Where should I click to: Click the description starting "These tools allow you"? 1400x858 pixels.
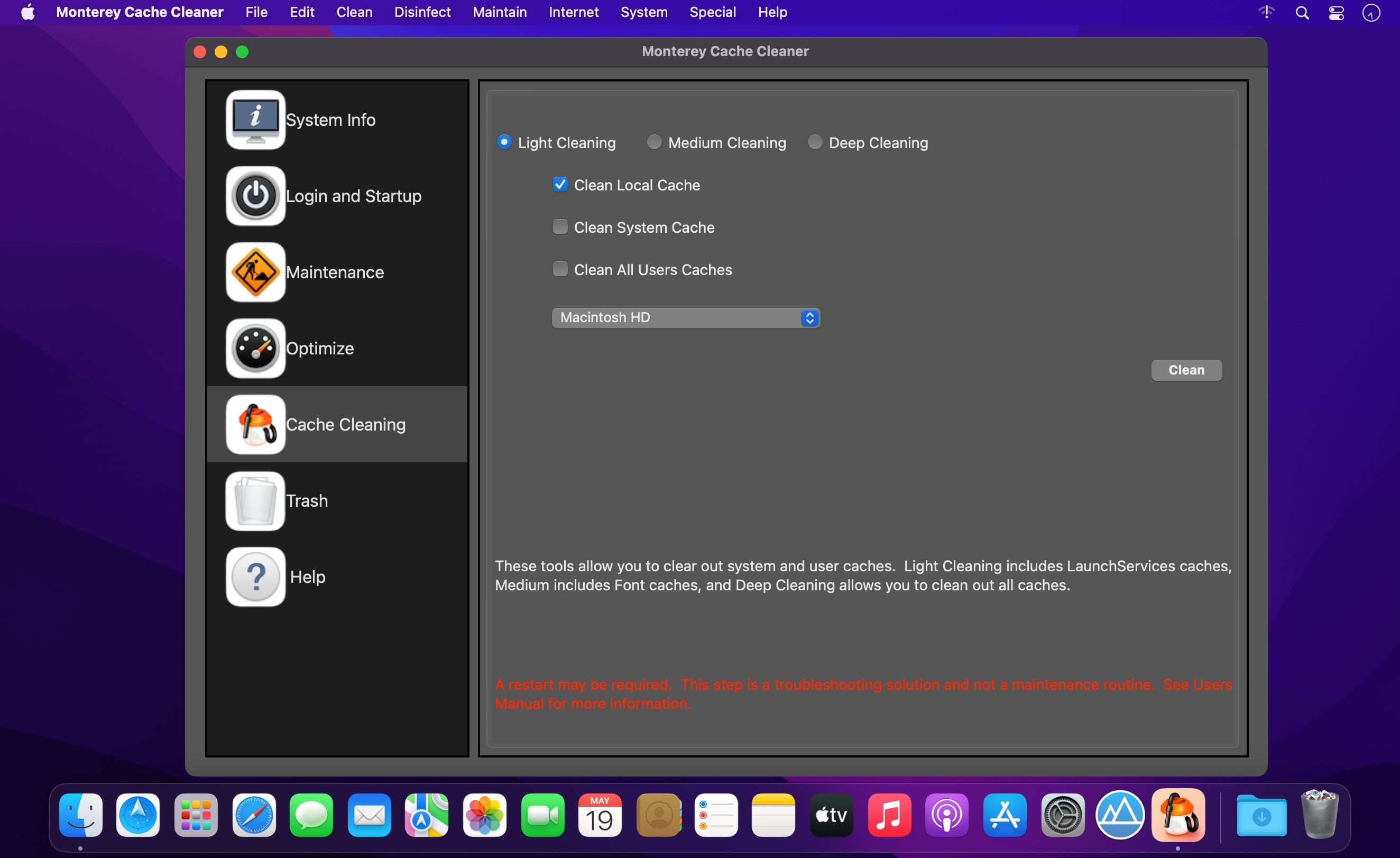coord(863,576)
